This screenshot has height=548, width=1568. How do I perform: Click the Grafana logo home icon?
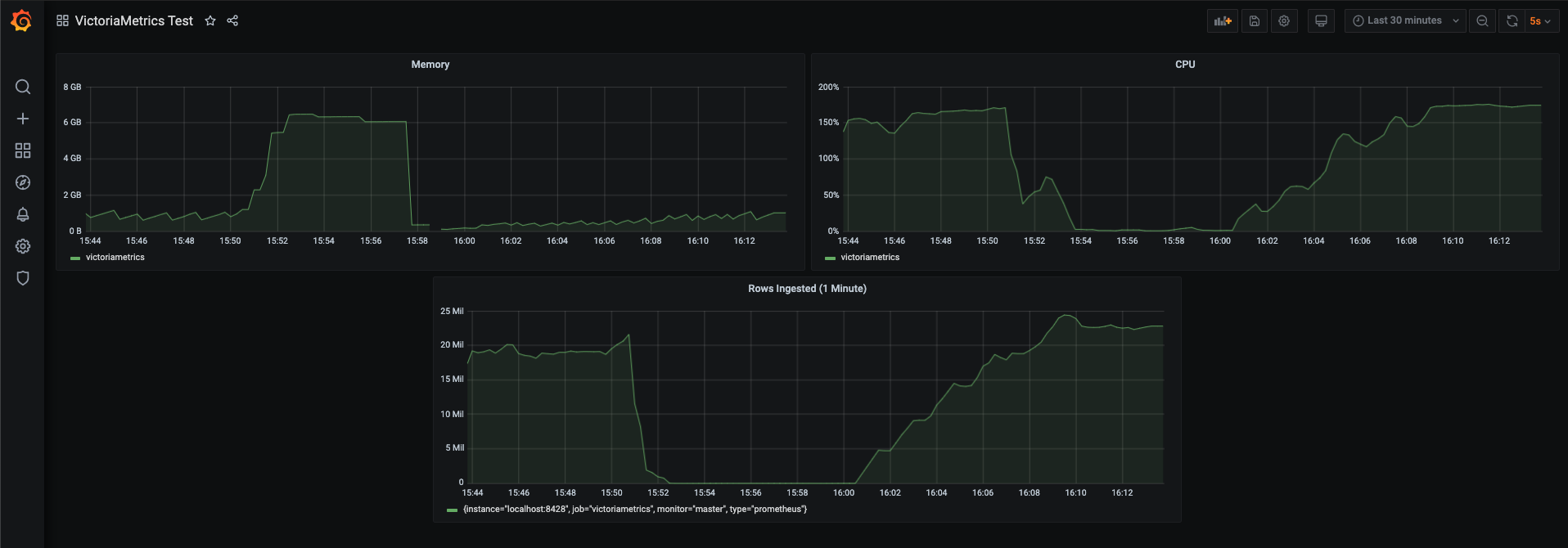(x=22, y=20)
